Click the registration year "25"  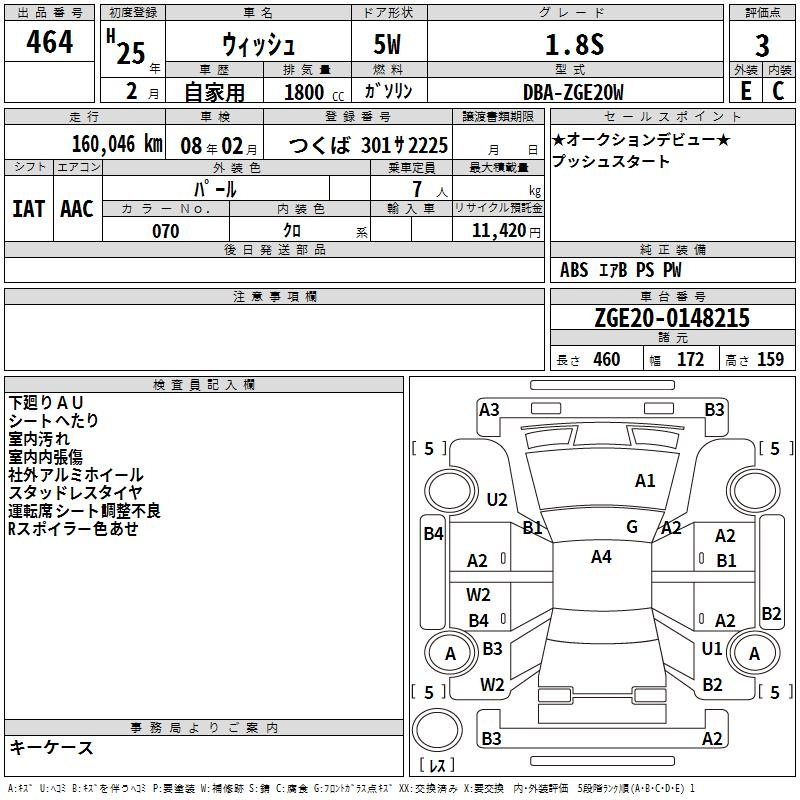click(x=131, y=54)
